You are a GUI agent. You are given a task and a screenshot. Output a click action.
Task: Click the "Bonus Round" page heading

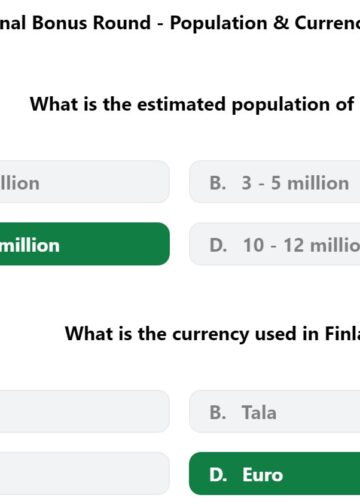pos(91,23)
